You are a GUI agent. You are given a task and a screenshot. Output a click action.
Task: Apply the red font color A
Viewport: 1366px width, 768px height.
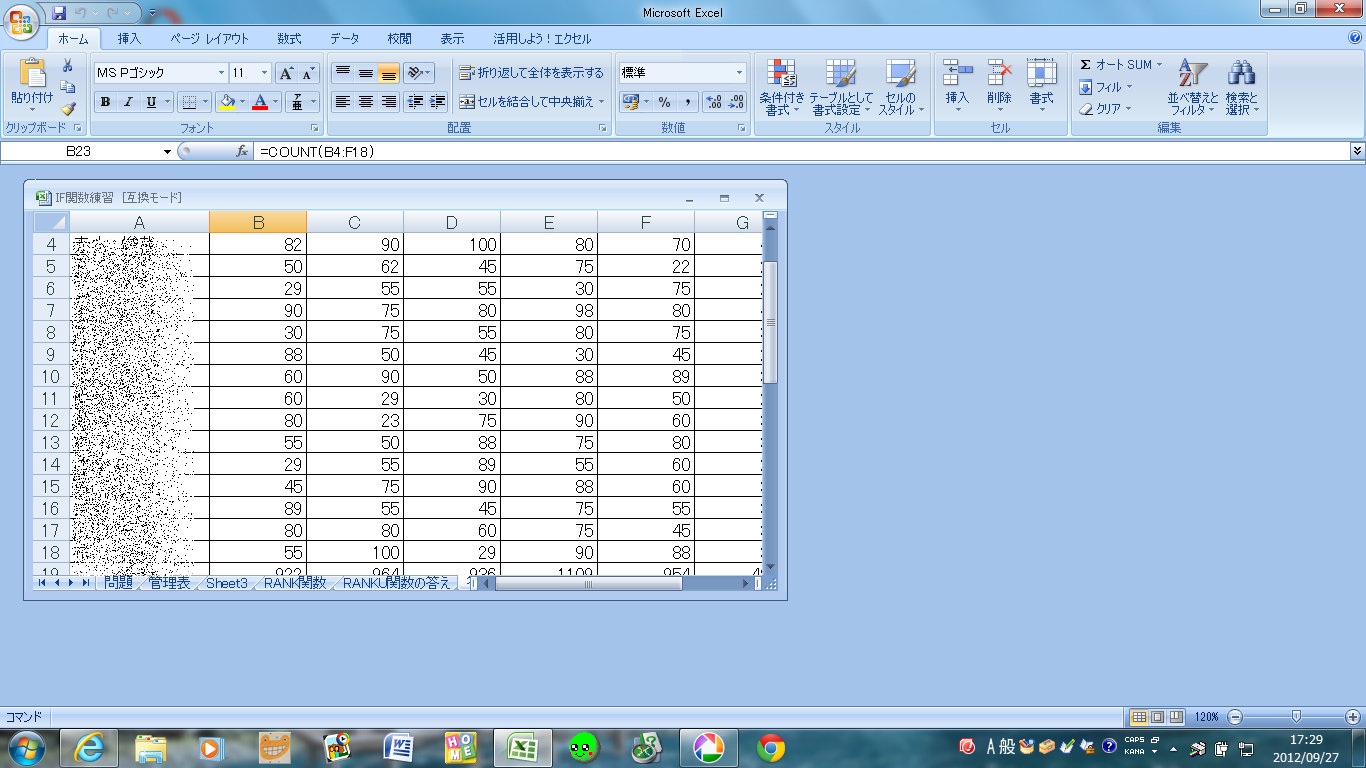click(260, 102)
